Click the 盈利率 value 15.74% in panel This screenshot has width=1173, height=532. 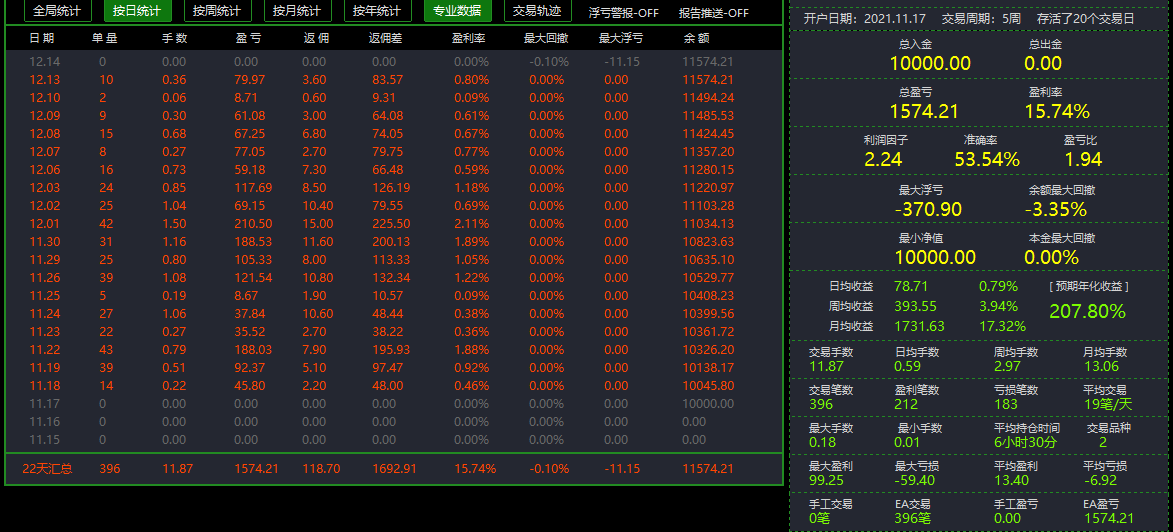pos(1057,111)
